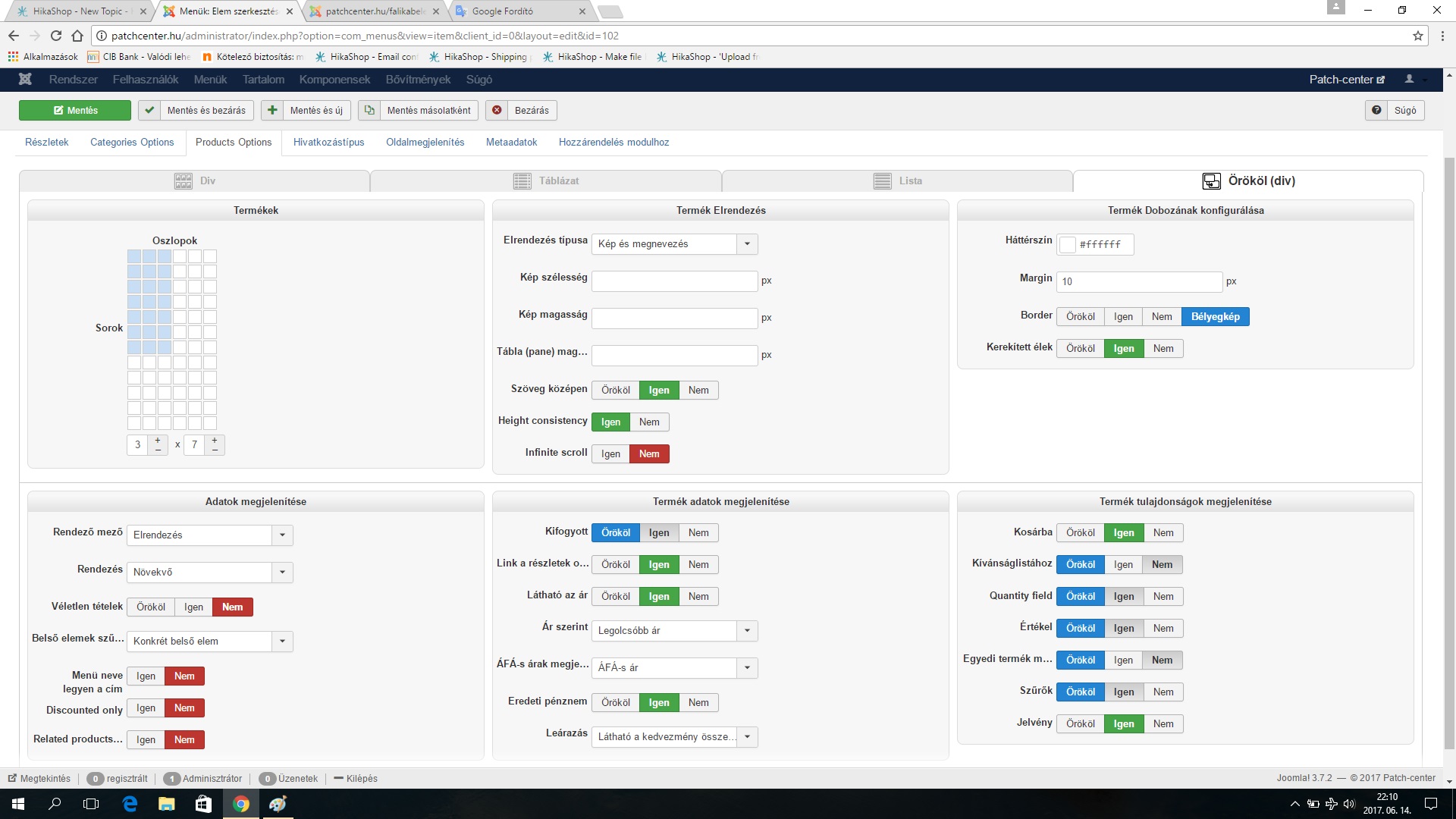Set Véletlen tételek to Igen
Viewport: 1456px width, 819px height.
click(193, 607)
